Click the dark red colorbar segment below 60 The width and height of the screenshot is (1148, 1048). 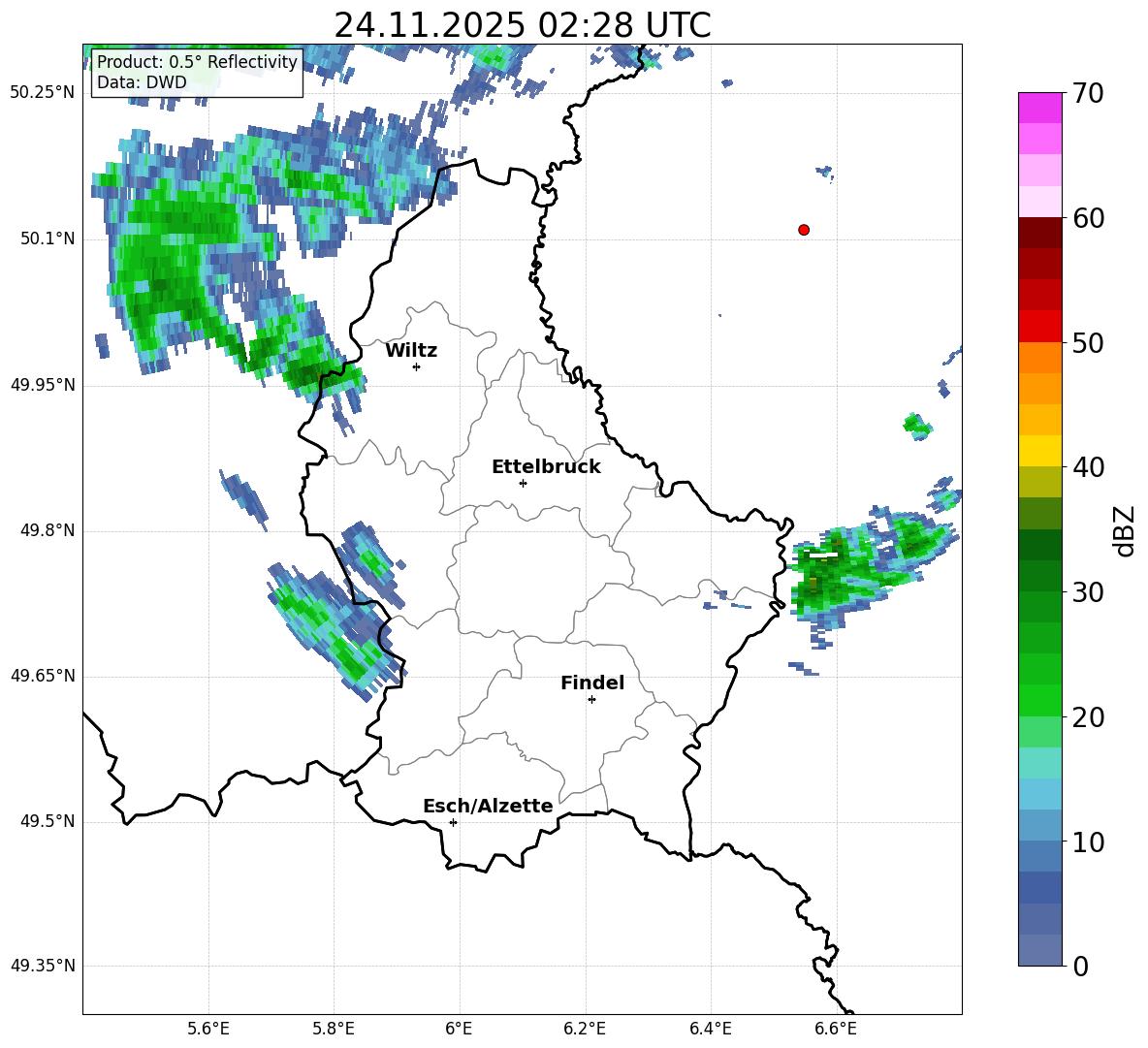(x=1039, y=233)
